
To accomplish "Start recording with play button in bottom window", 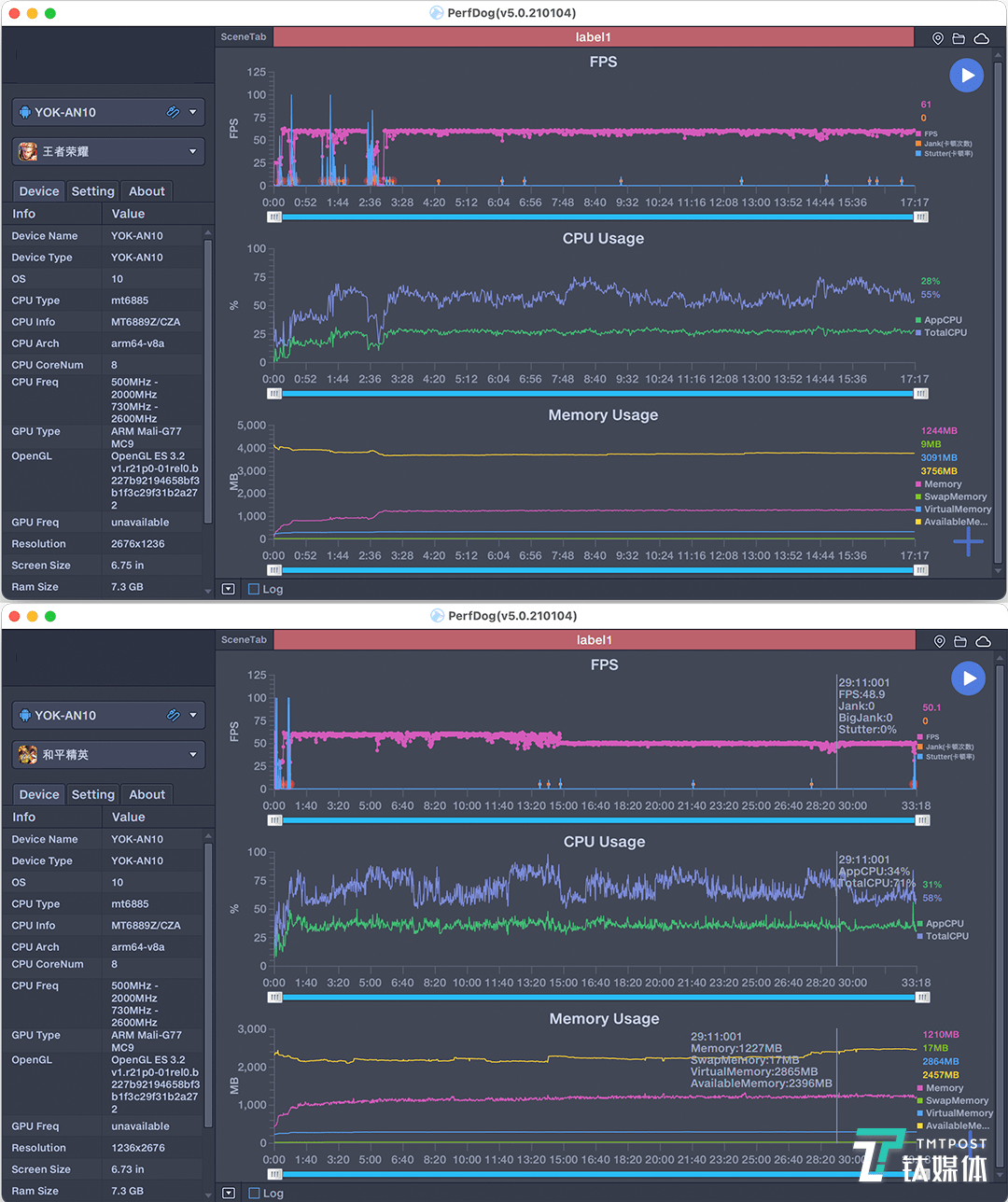I will click(969, 678).
